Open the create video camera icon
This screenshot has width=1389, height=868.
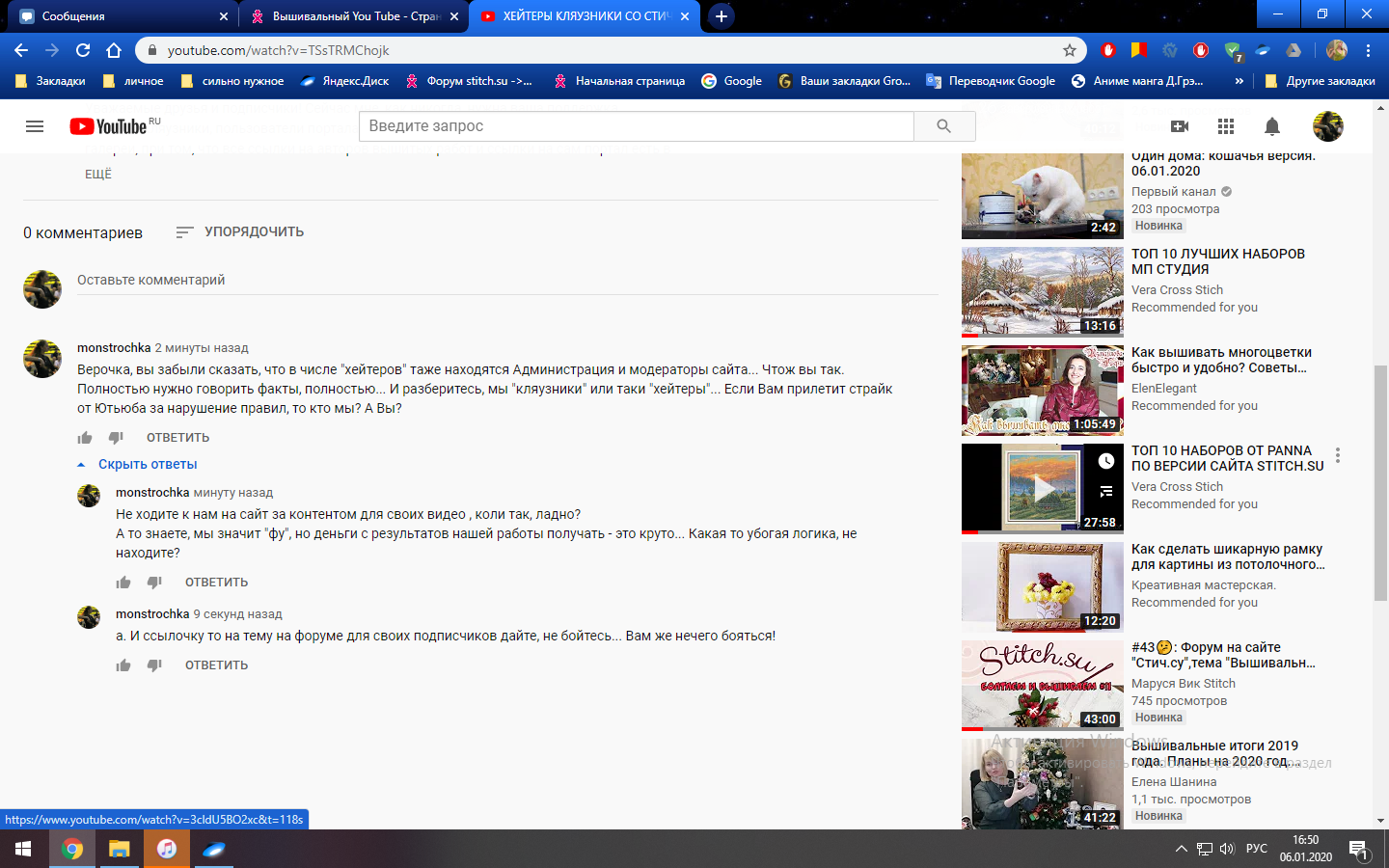1179,126
